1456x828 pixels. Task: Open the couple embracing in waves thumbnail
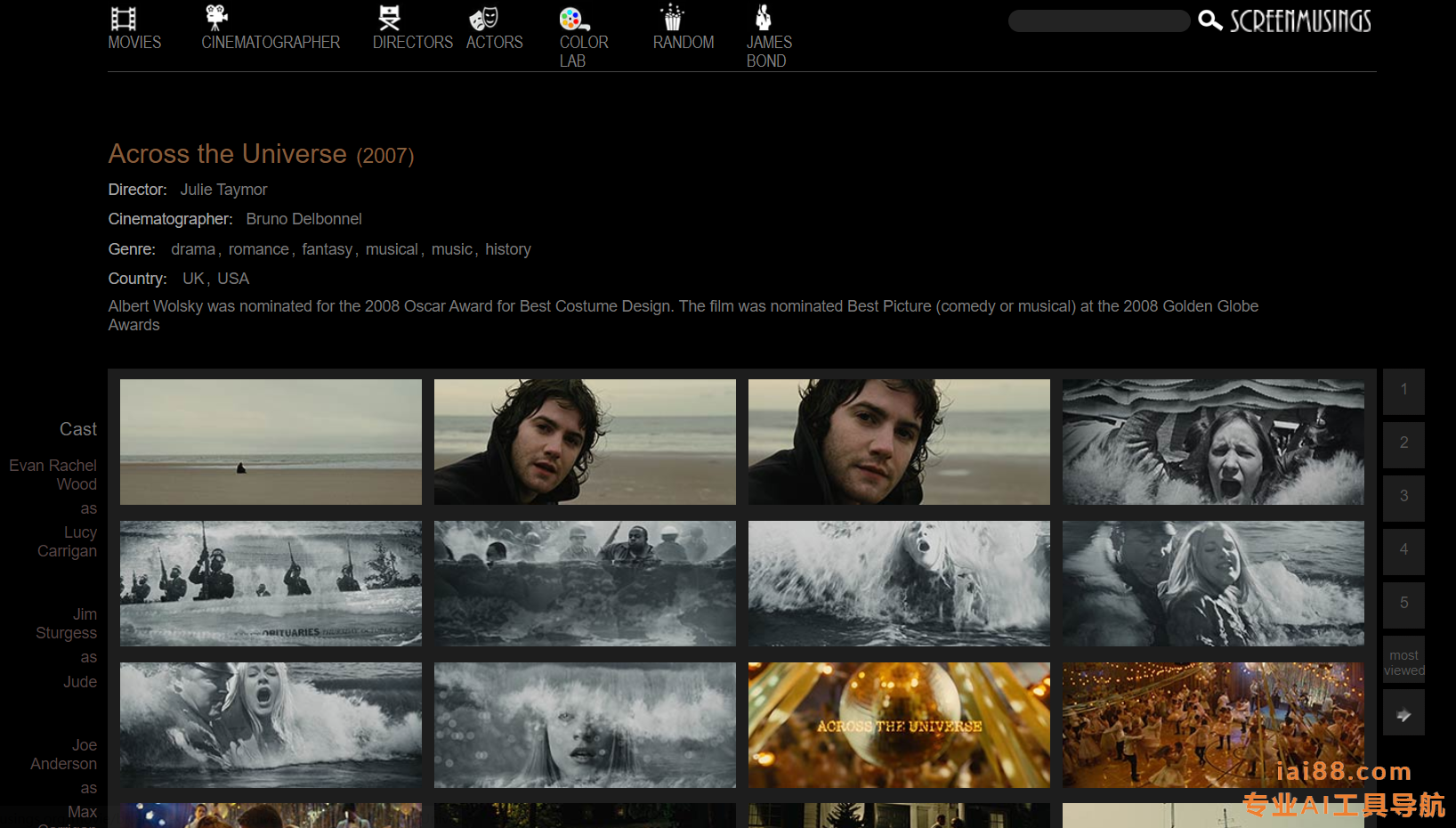point(1213,583)
